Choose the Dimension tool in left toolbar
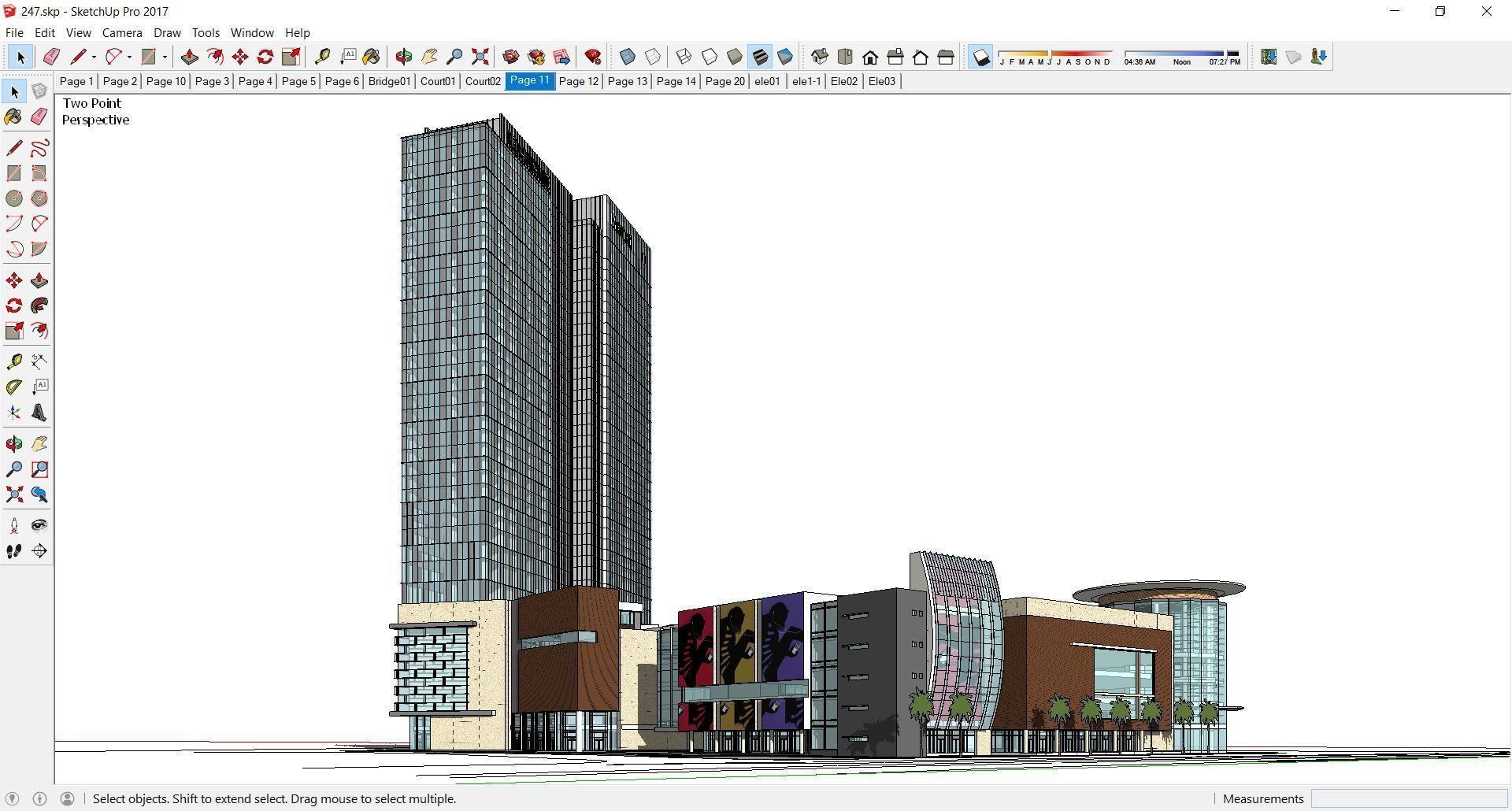1512x811 pixels. [x=39, y=361]
